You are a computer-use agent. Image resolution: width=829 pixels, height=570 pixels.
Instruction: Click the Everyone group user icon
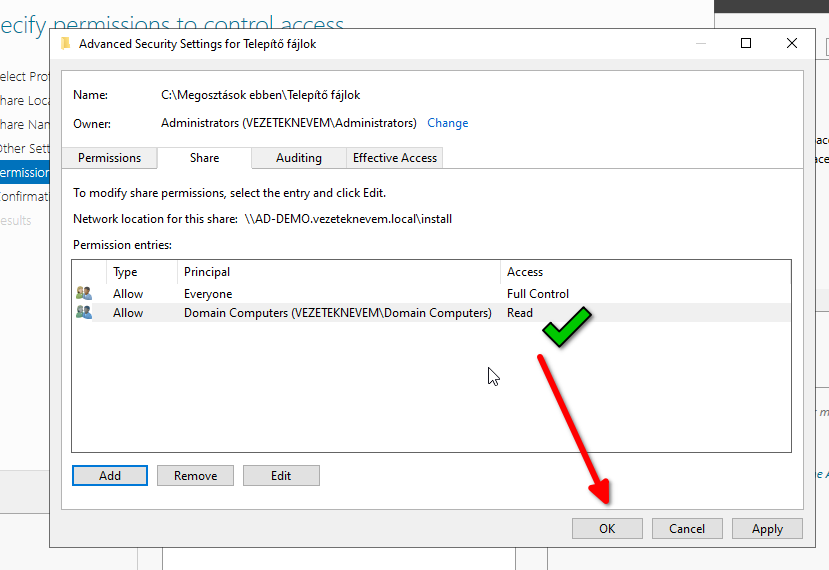(84, 294)
